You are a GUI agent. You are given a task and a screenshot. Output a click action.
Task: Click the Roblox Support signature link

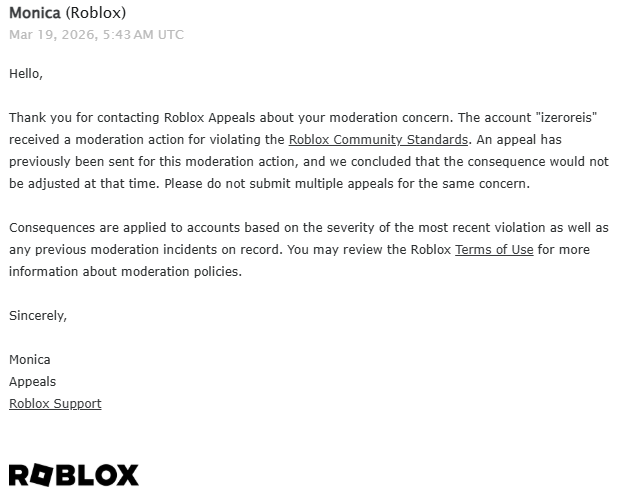[x=55, y=403]
